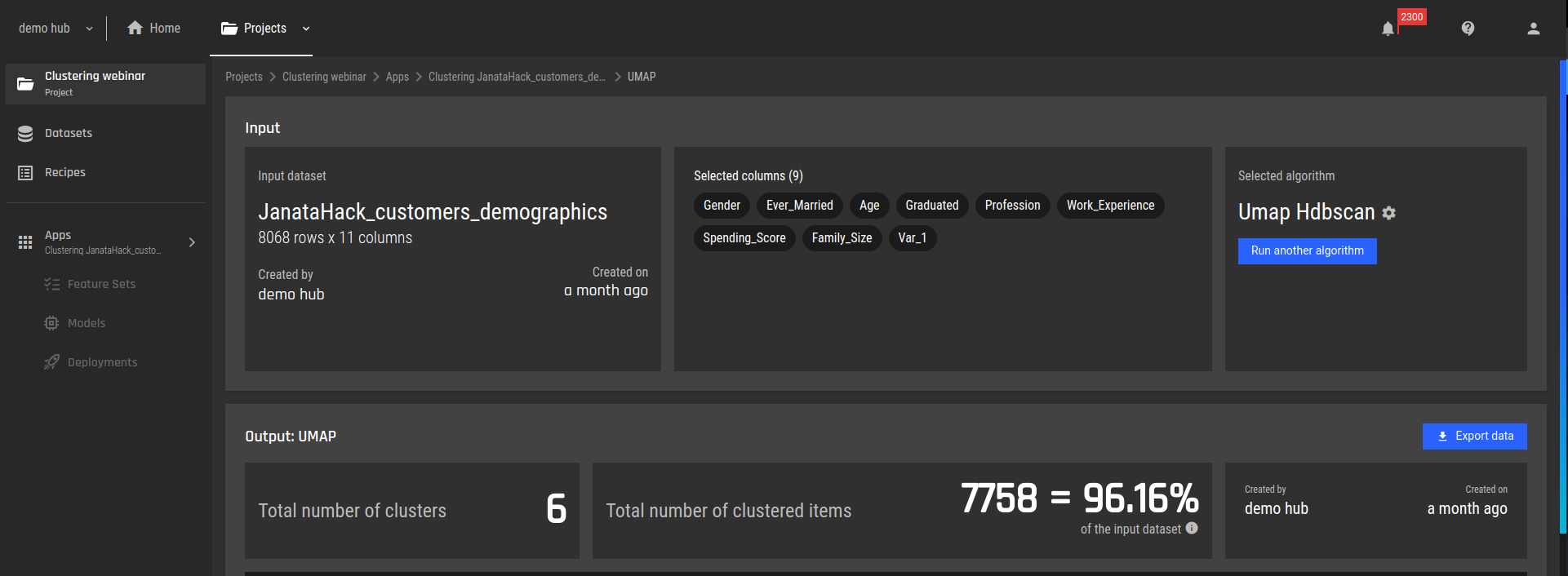Click the Selected columns (9) heading

coord(748,176)
